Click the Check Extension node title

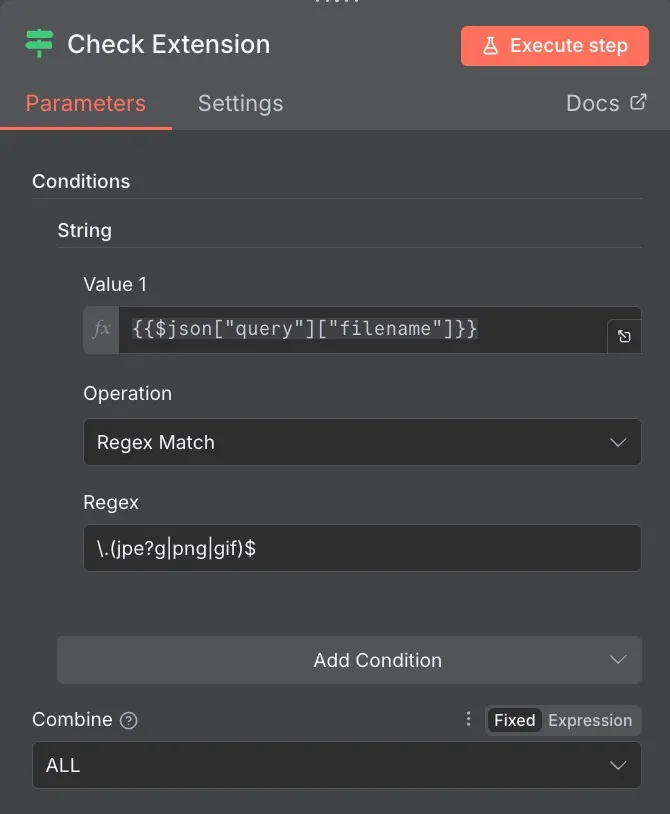tap(168, 45)
